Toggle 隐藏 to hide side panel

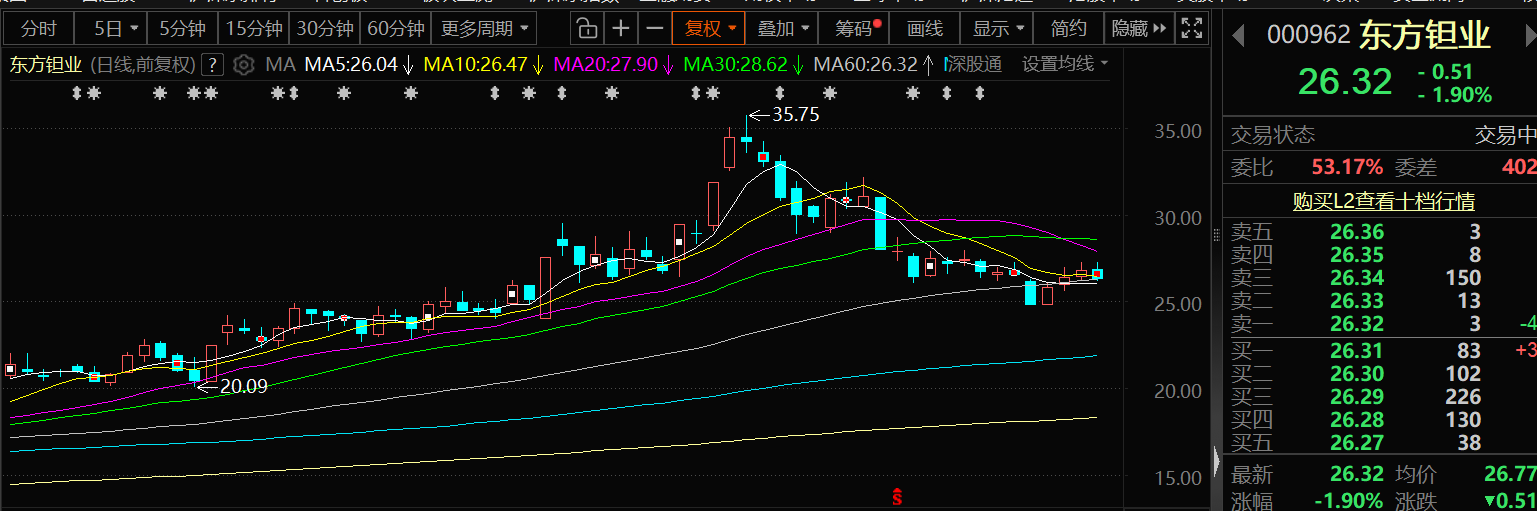[1138, 28]
